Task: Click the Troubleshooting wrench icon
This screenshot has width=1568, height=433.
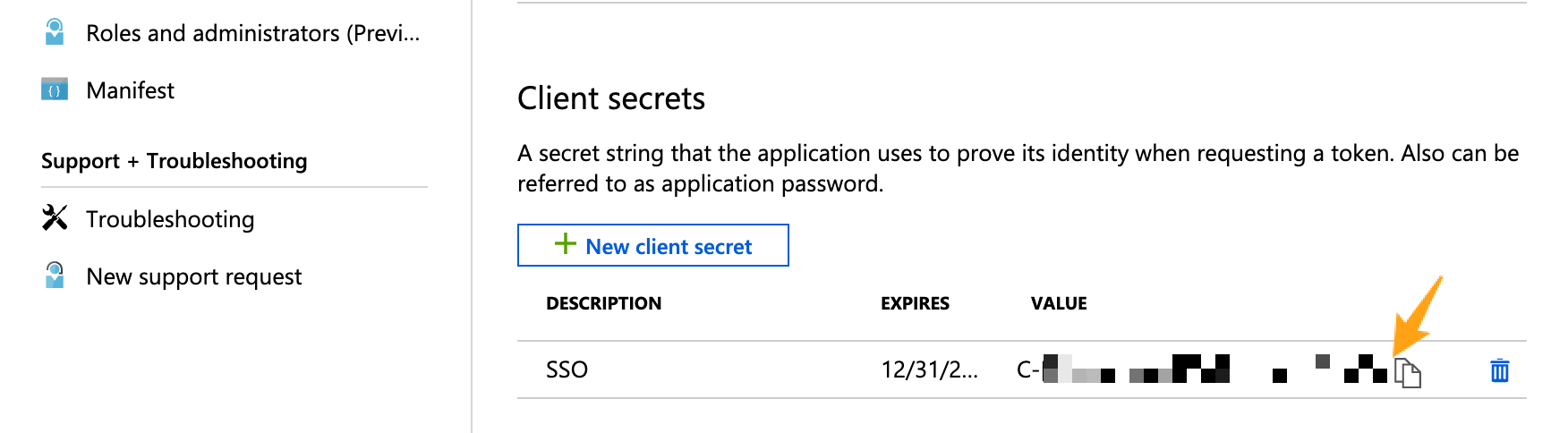Action: coord(55,217)
